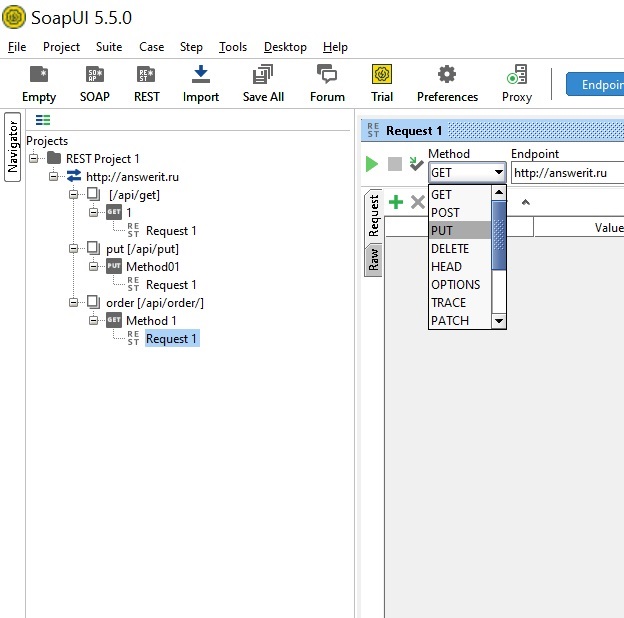Click the move parameter up arrow
Screen dimensions: 624x618
point(526,202)
